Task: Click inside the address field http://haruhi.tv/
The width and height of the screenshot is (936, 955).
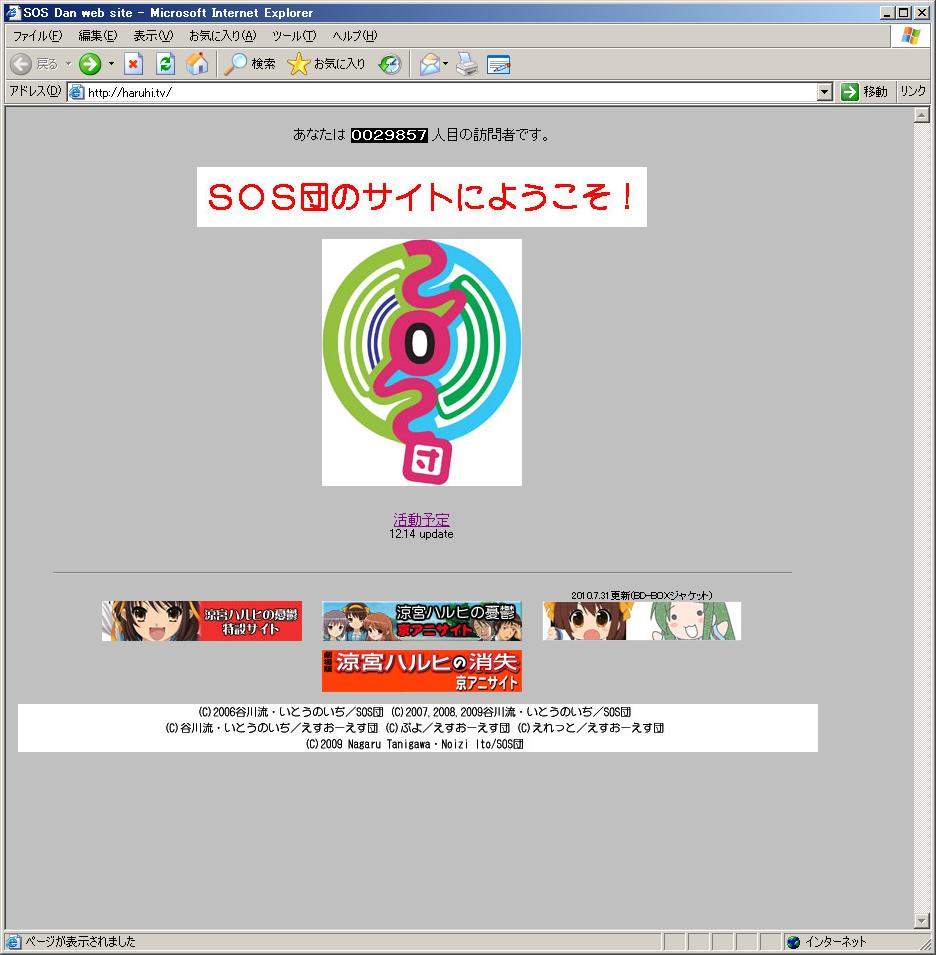Action: (451, 92)
